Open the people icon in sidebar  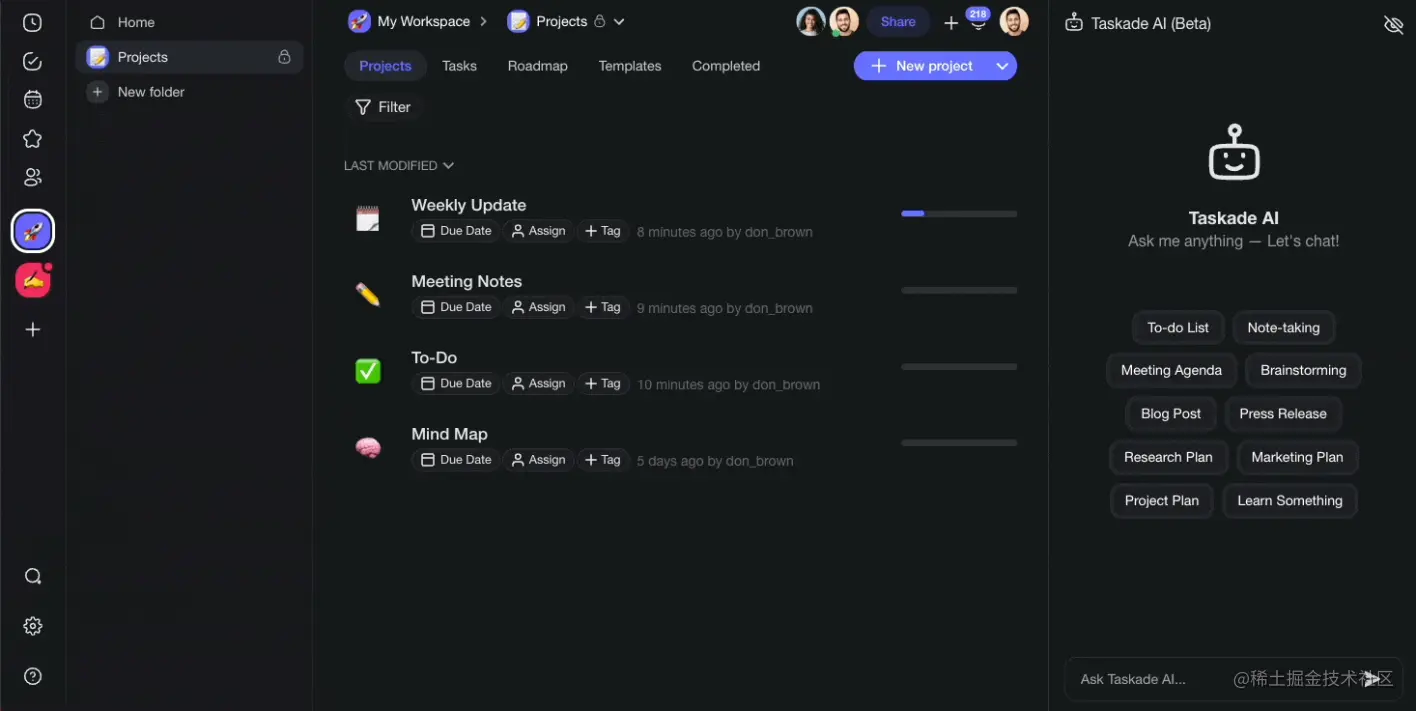click(x=33, y=177)
